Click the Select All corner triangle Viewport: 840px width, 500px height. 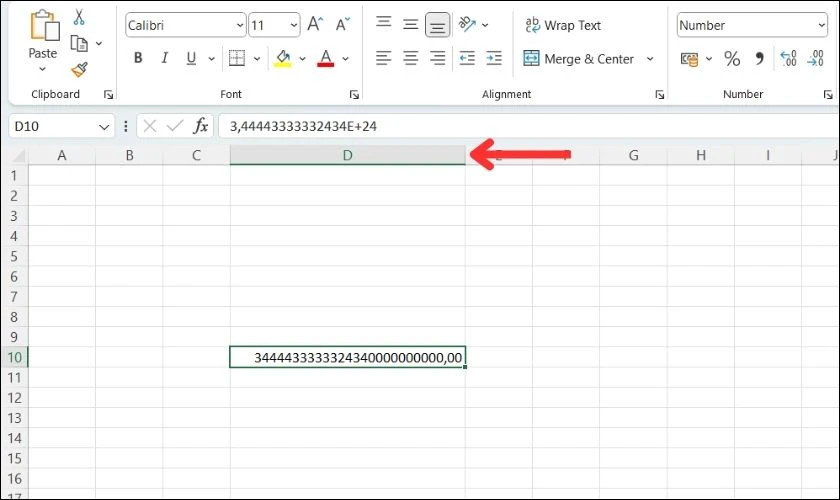[x=18, y=156]
